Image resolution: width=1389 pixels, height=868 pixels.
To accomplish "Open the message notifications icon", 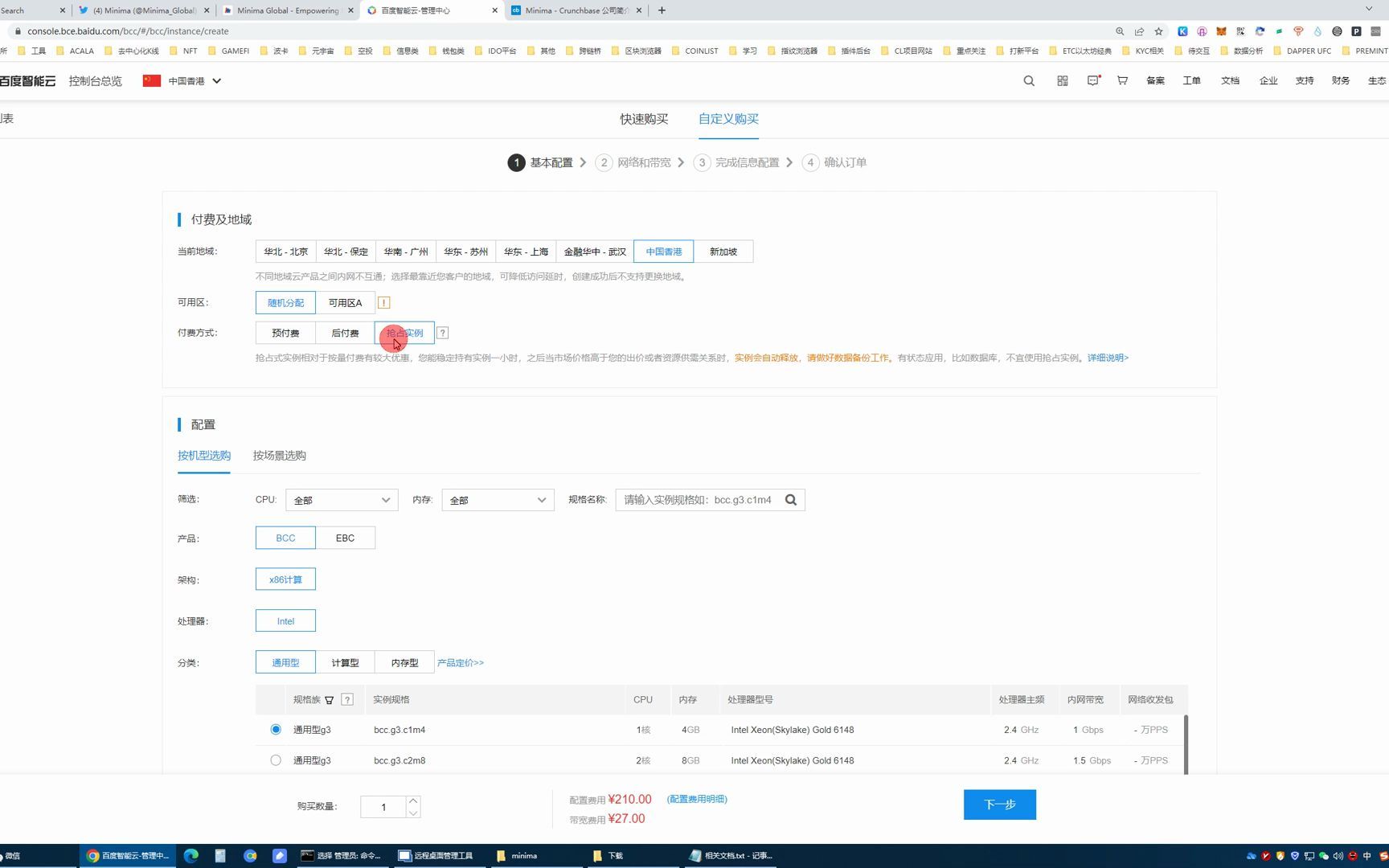I will click(x=1093, y=81).
